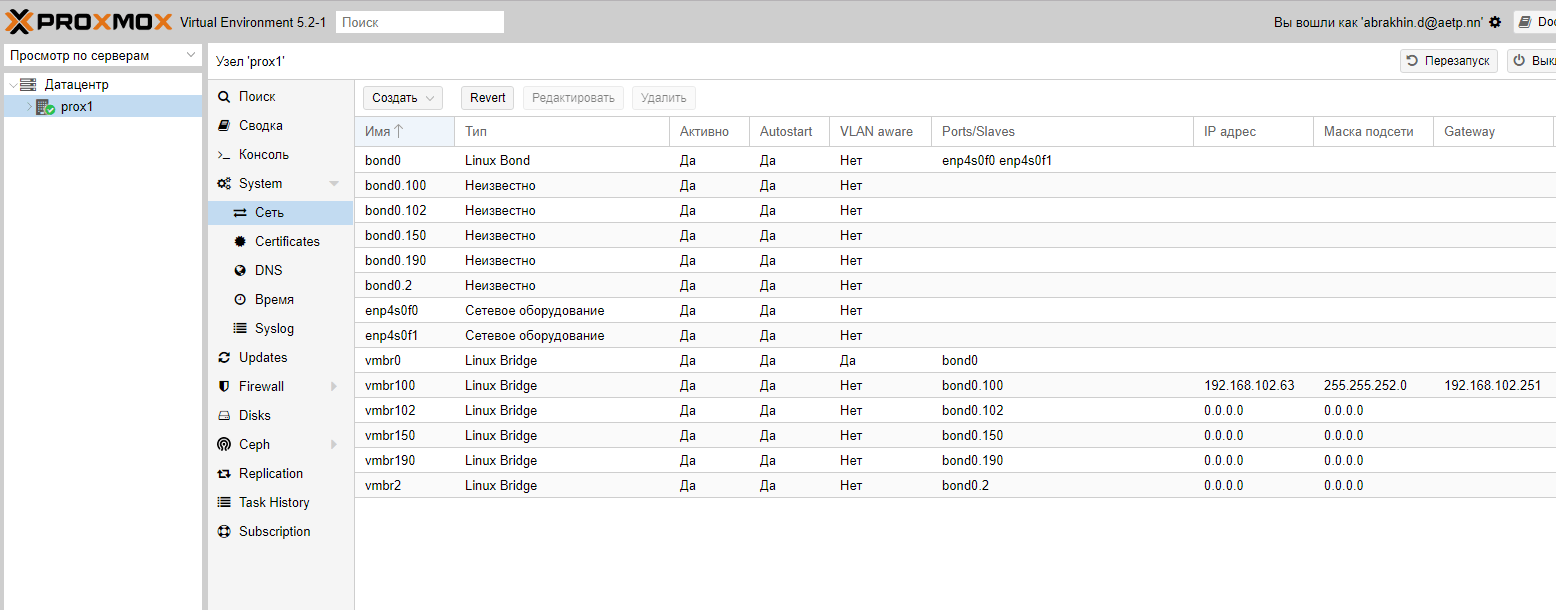Open the Просмотр по серверам view selector
This screenshot has height=610, width=1556.
coord(103,56)
